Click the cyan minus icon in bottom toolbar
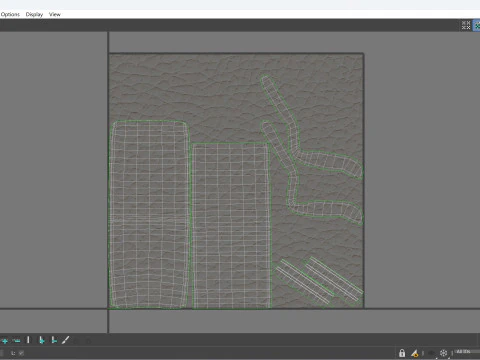Image resolution: width=480 pixels, height=360 pixels. pos(16,341)
